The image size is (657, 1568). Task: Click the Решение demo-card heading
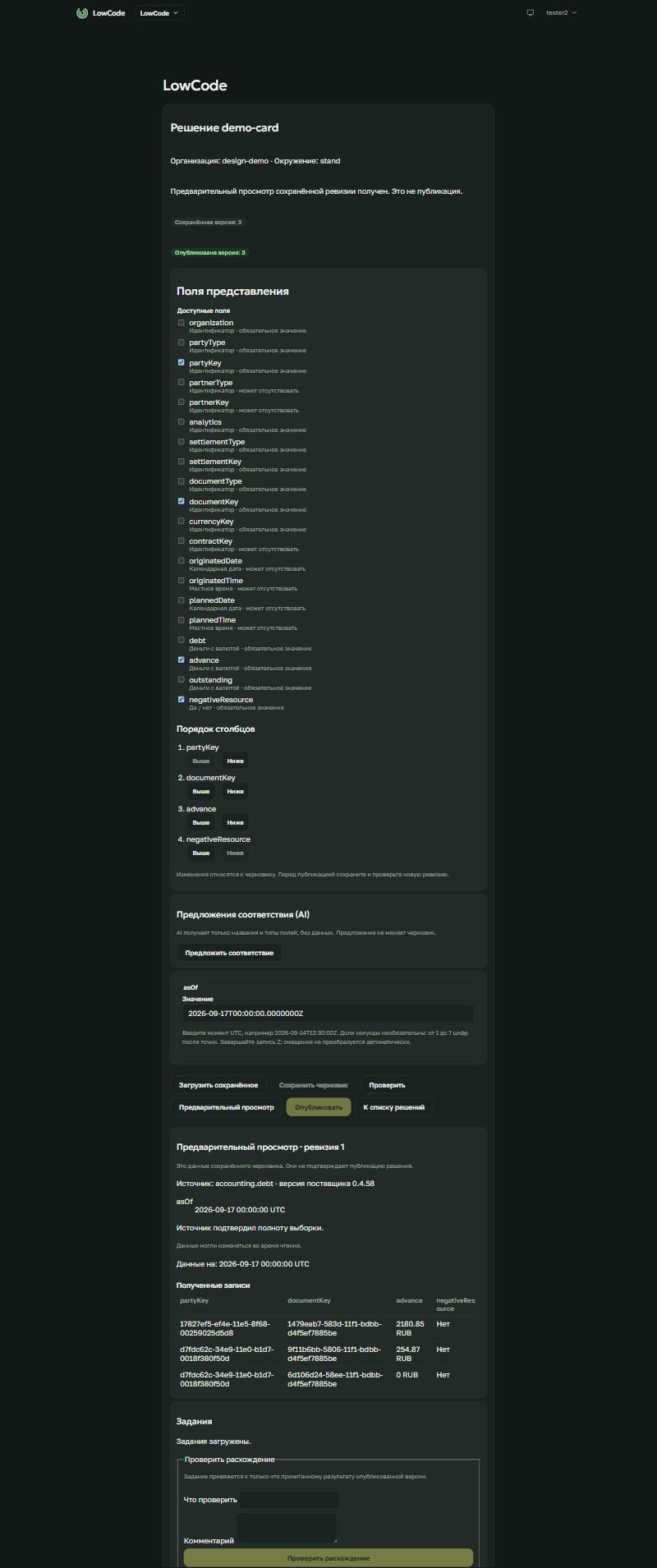coord(224,128)
